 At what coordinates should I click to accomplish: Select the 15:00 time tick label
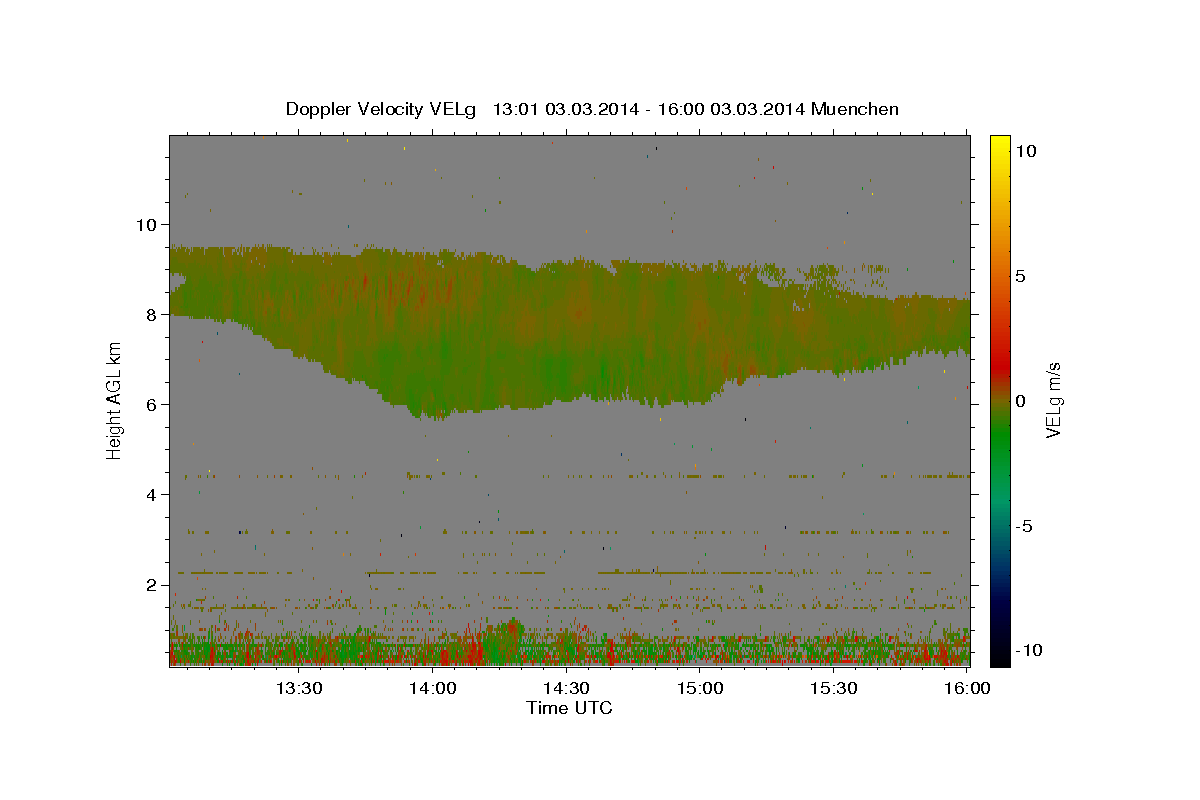coord(699,688)
